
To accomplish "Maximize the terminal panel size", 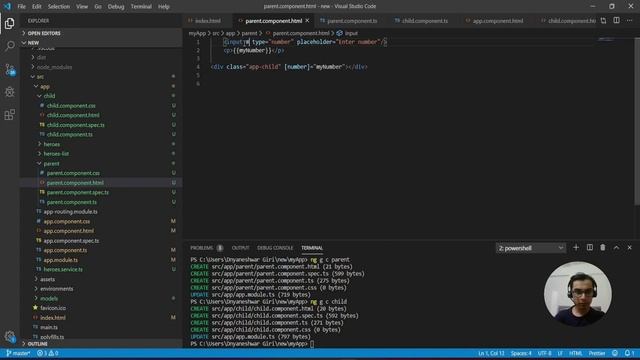I will click(616, 248).
